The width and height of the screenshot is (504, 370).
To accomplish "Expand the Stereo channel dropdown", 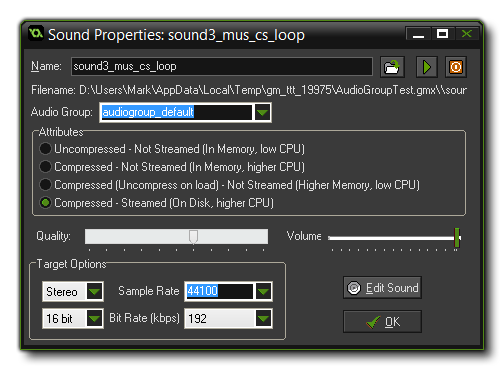I will [x=94, y=291].
